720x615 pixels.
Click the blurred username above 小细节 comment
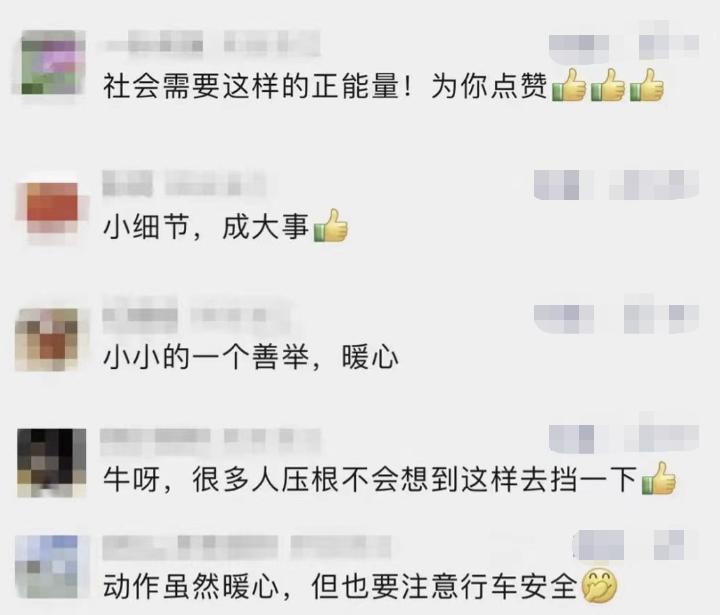(x=184, y=184)
